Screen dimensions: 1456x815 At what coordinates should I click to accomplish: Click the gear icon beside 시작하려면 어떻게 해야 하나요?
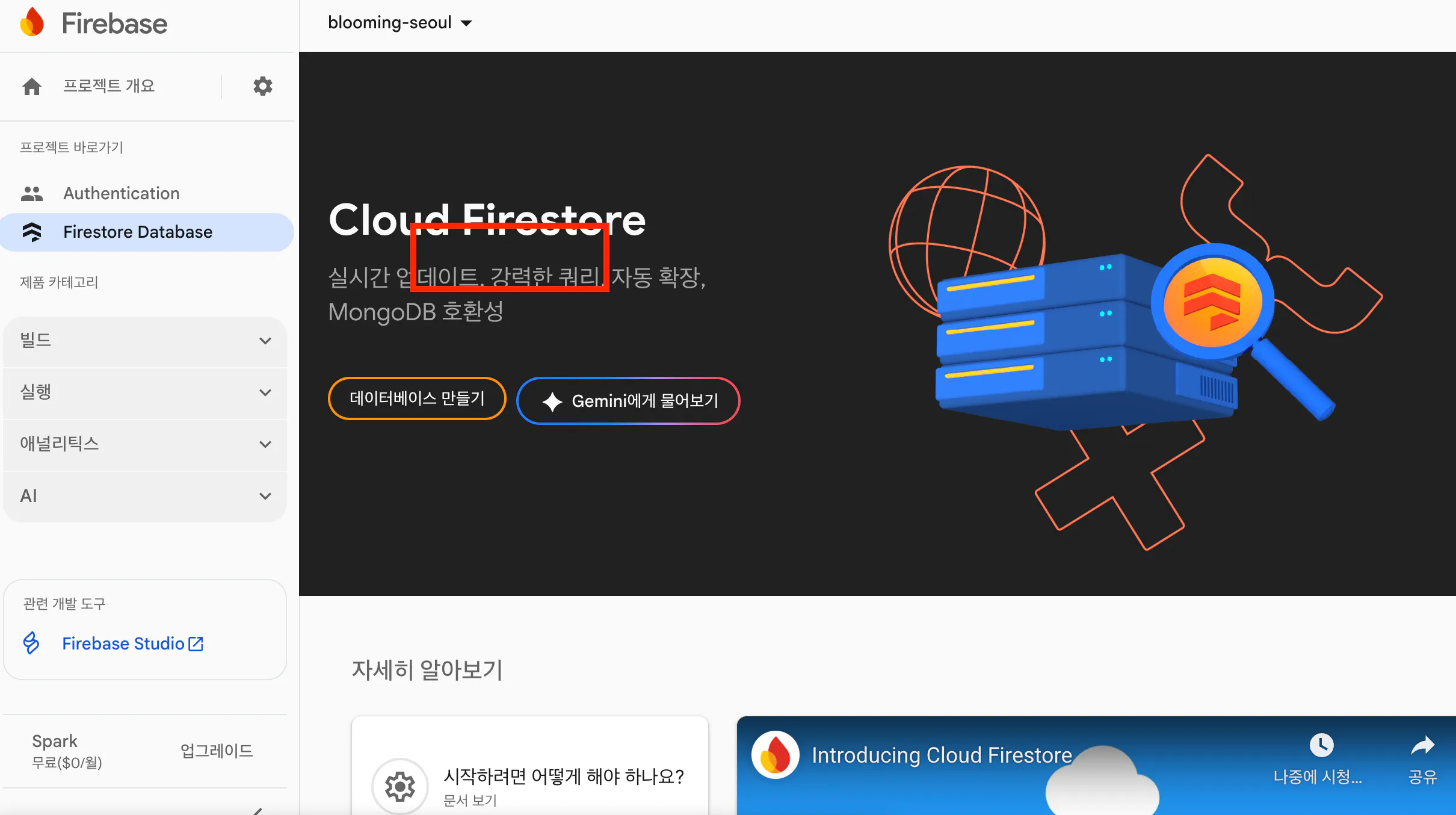tap(400, 786)
